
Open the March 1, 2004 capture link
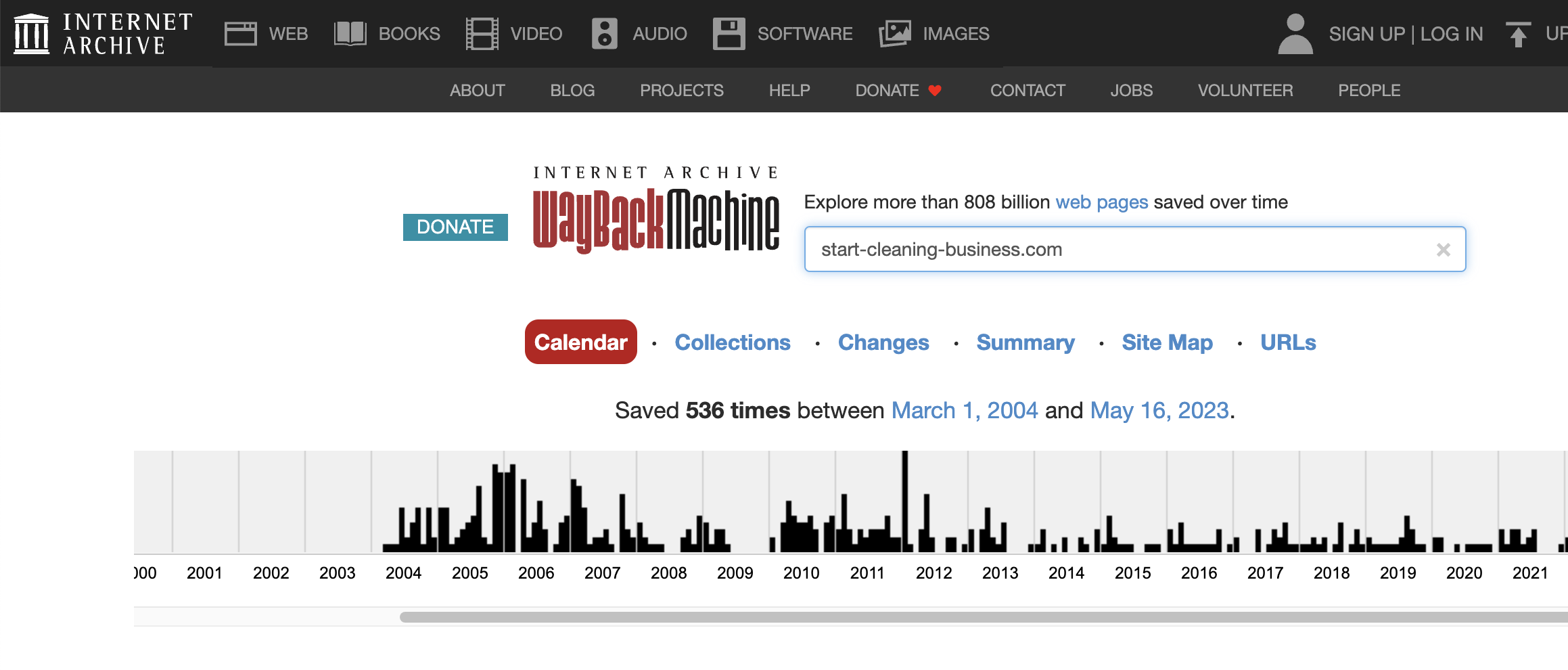click(x=964, y=410)
